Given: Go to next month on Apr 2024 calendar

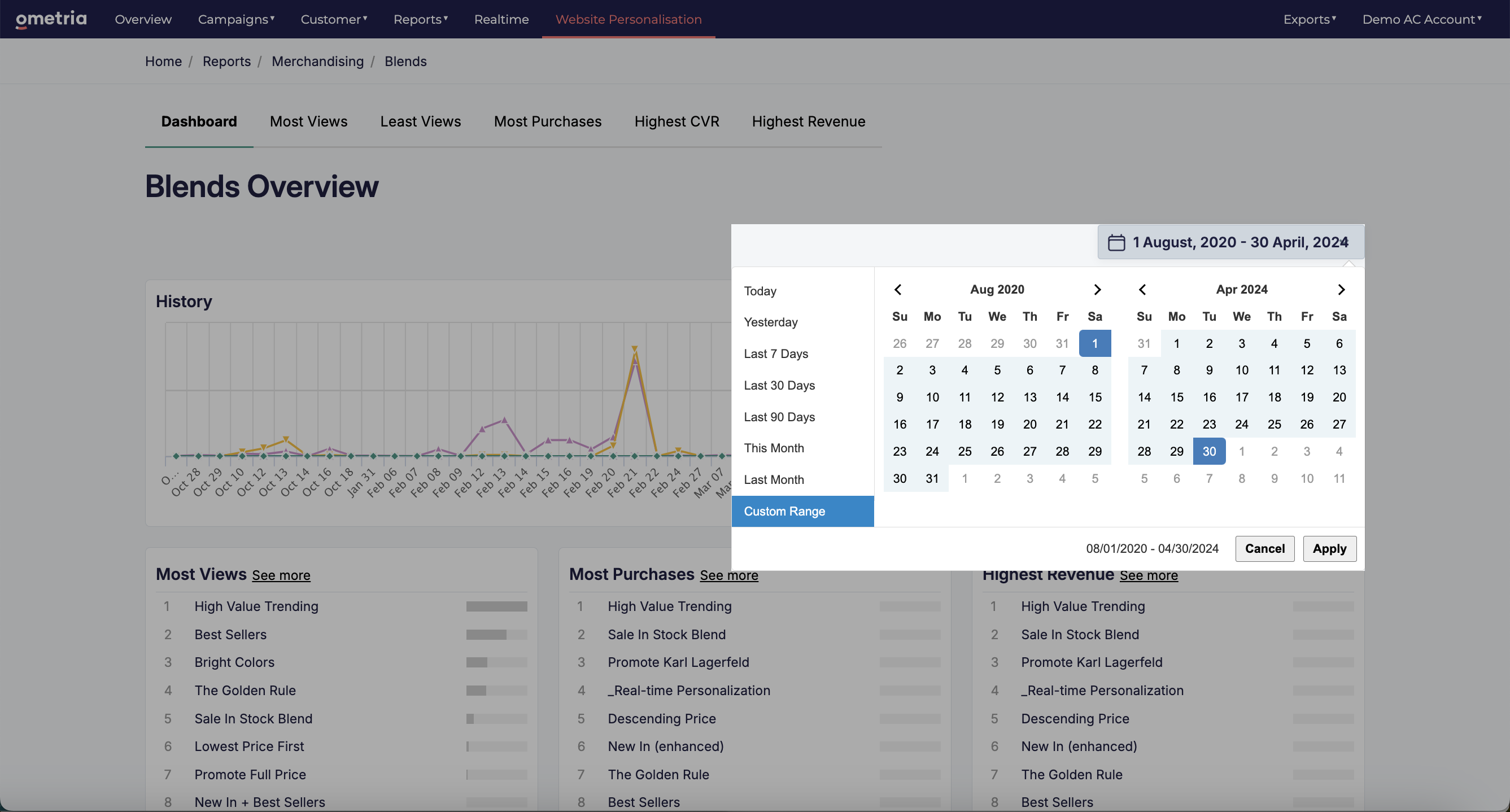Looking at the screenshot, I should point(1341,290).
